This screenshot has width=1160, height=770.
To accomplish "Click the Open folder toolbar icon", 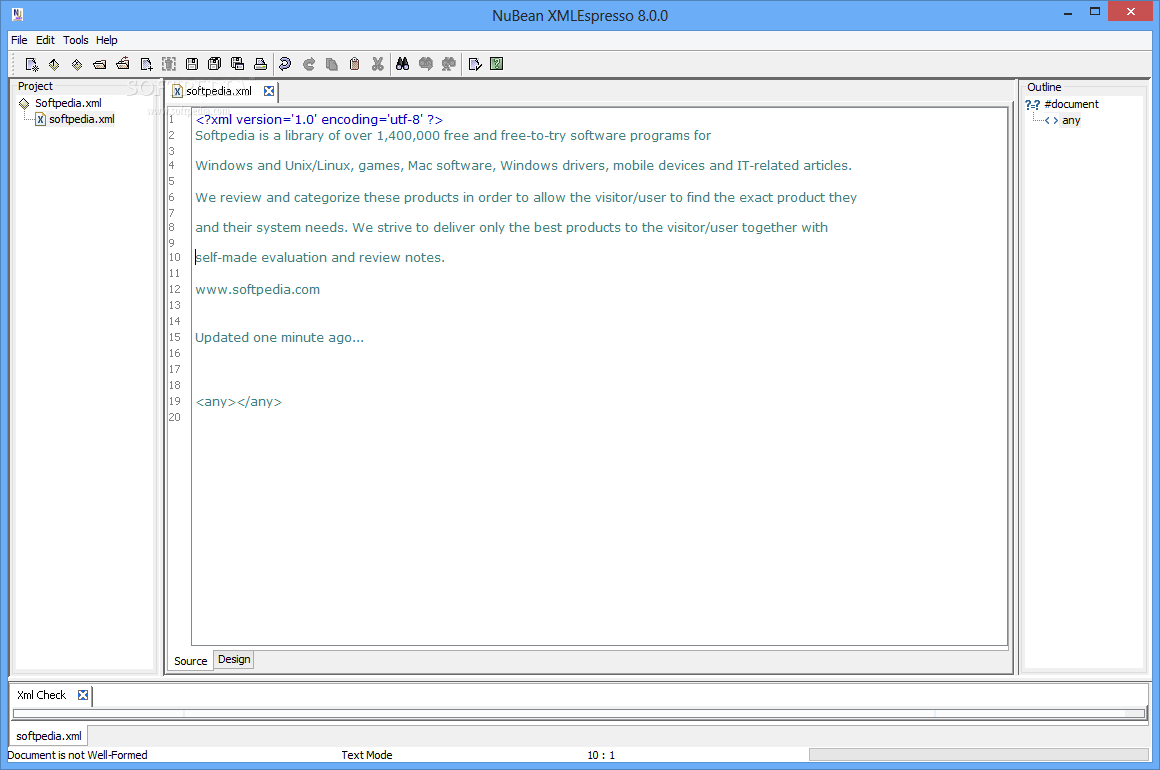I will point(100,64).
